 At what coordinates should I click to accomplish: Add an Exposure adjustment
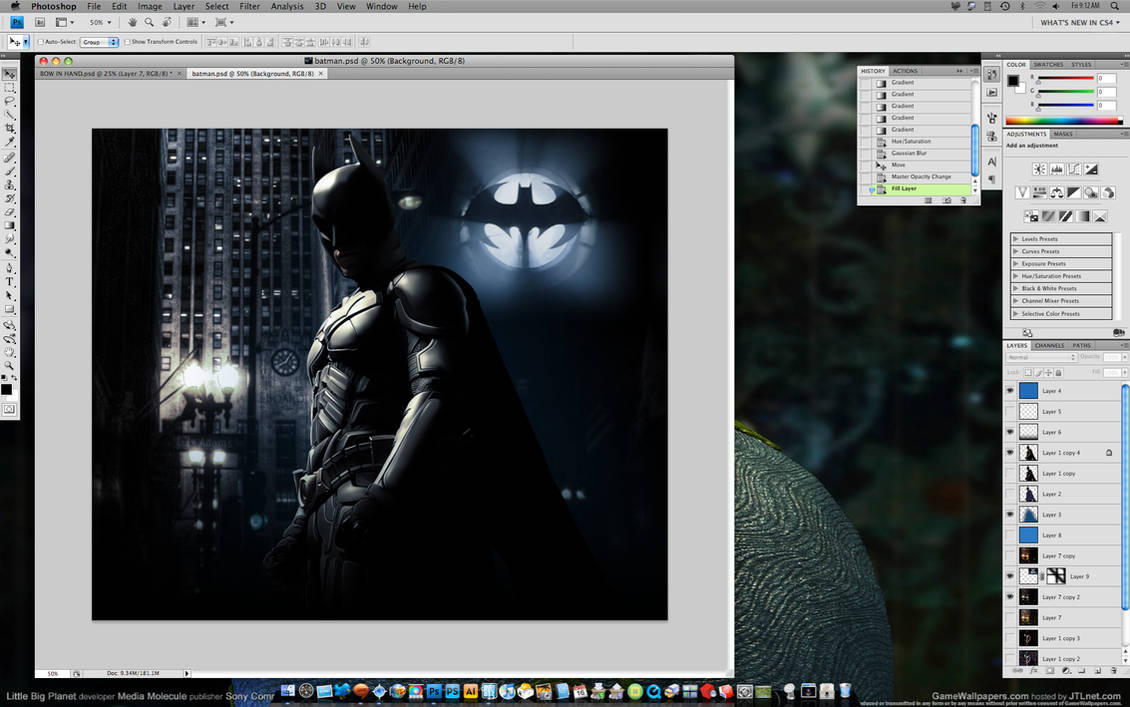pyautogui.click(x=1092, y=169)
